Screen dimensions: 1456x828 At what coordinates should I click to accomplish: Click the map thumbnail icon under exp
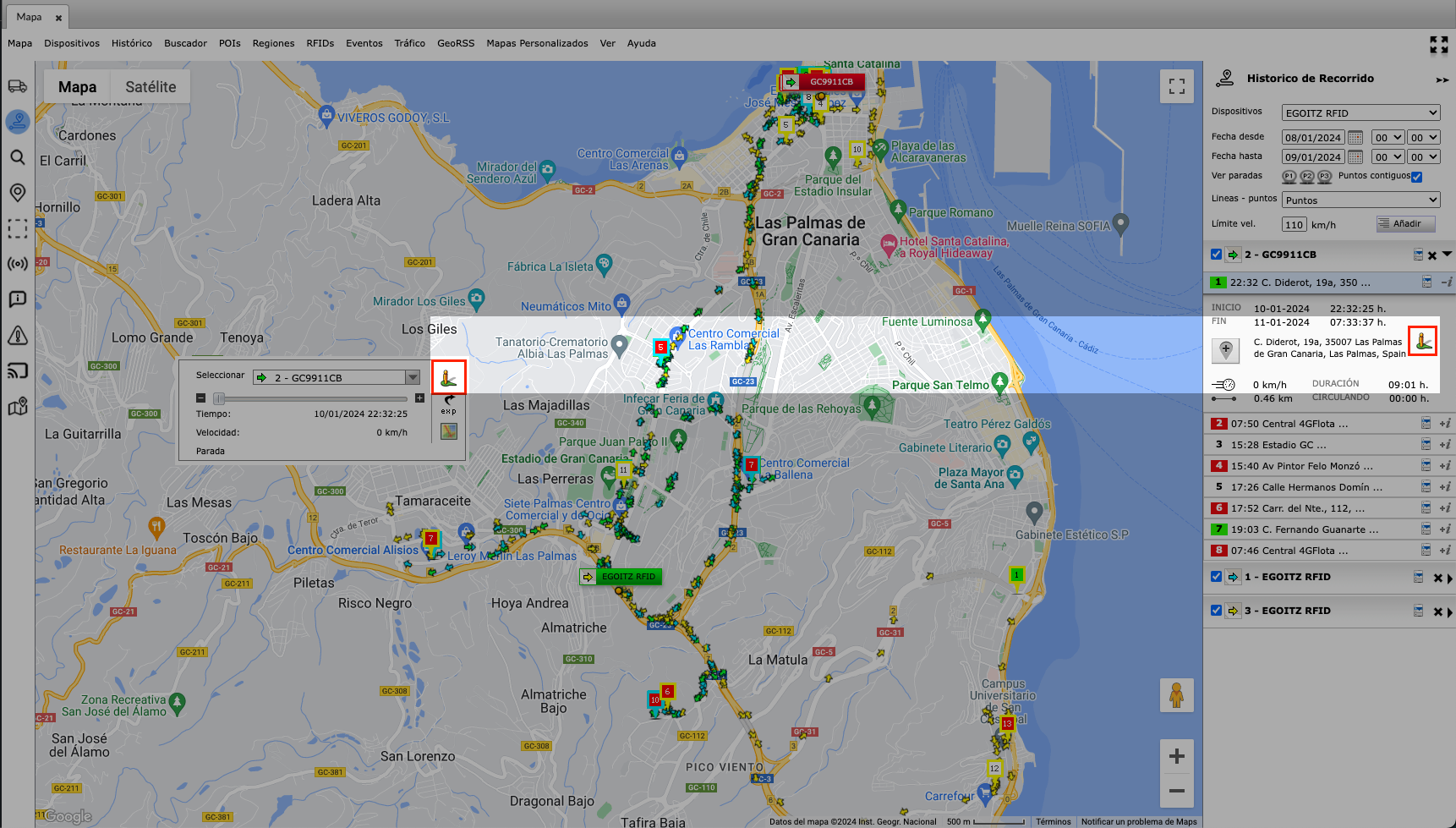(x=449, y=431)
